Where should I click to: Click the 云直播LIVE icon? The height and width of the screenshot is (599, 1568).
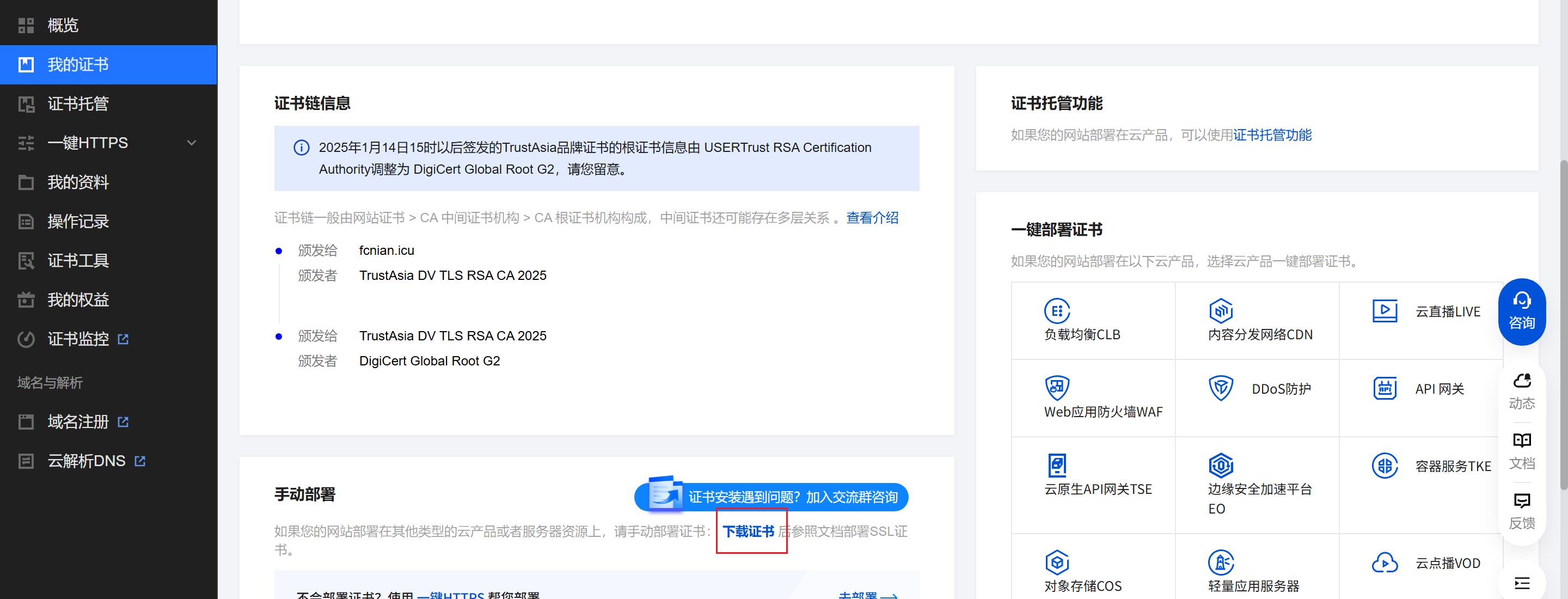coord(1385,310)
